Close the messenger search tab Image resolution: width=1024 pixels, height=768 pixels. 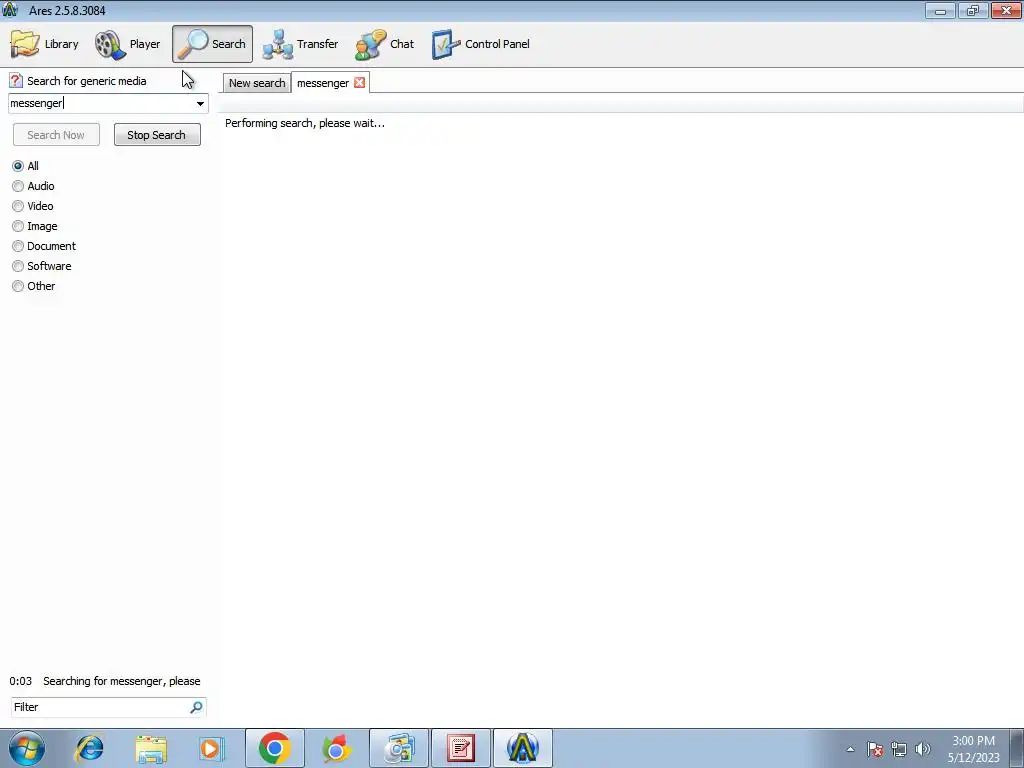(359, 82)
